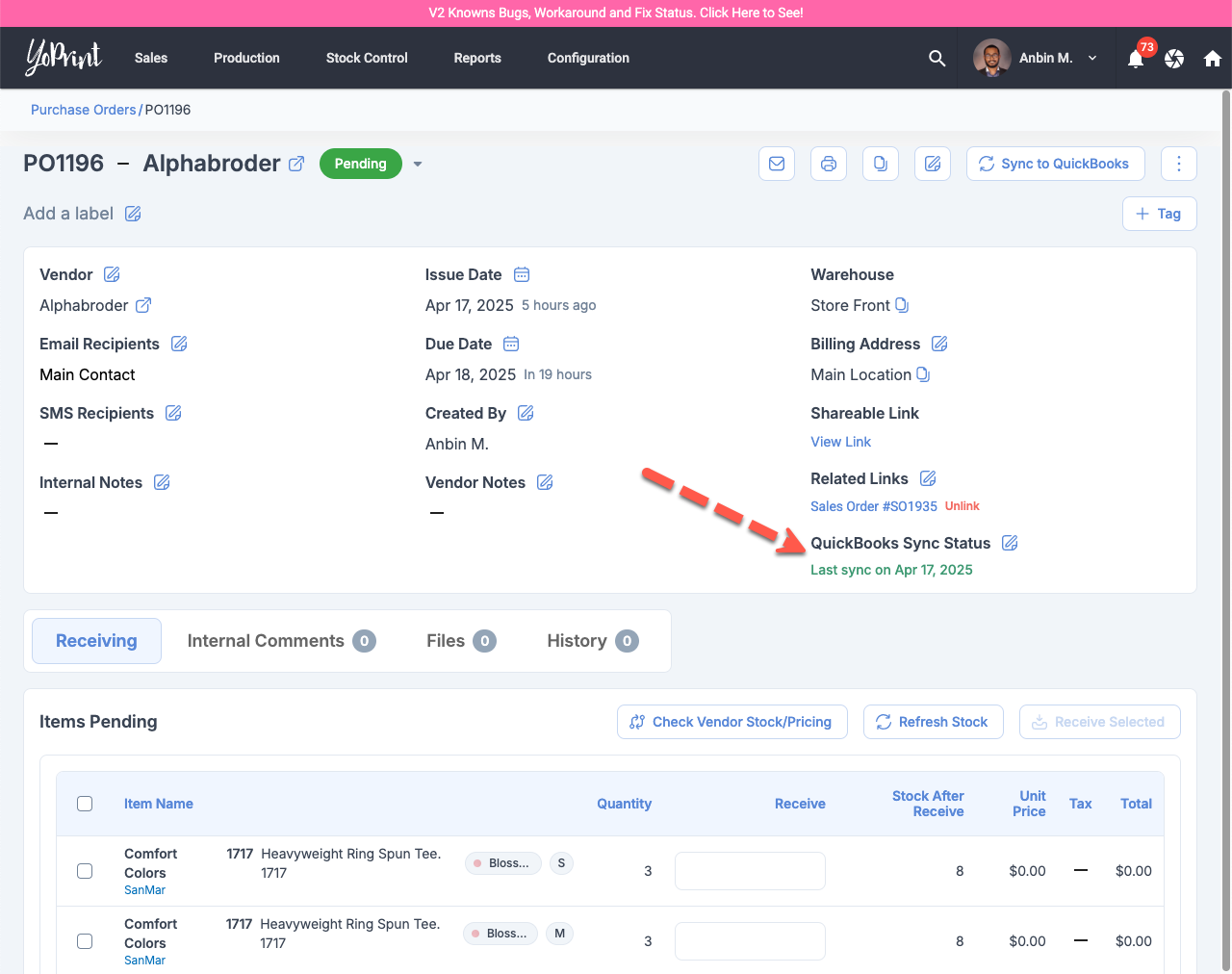Open the notifications bell icon
1232x974 pixels.
click(1136, 59)
